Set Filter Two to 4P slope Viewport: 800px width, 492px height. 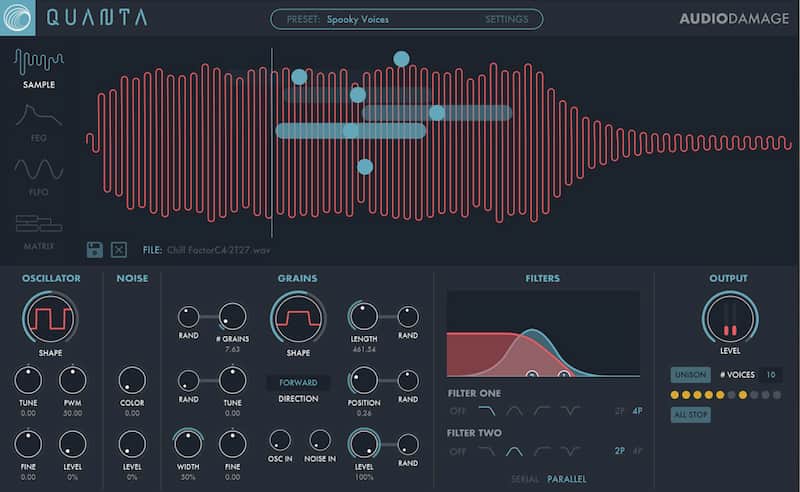pos(637,451)
